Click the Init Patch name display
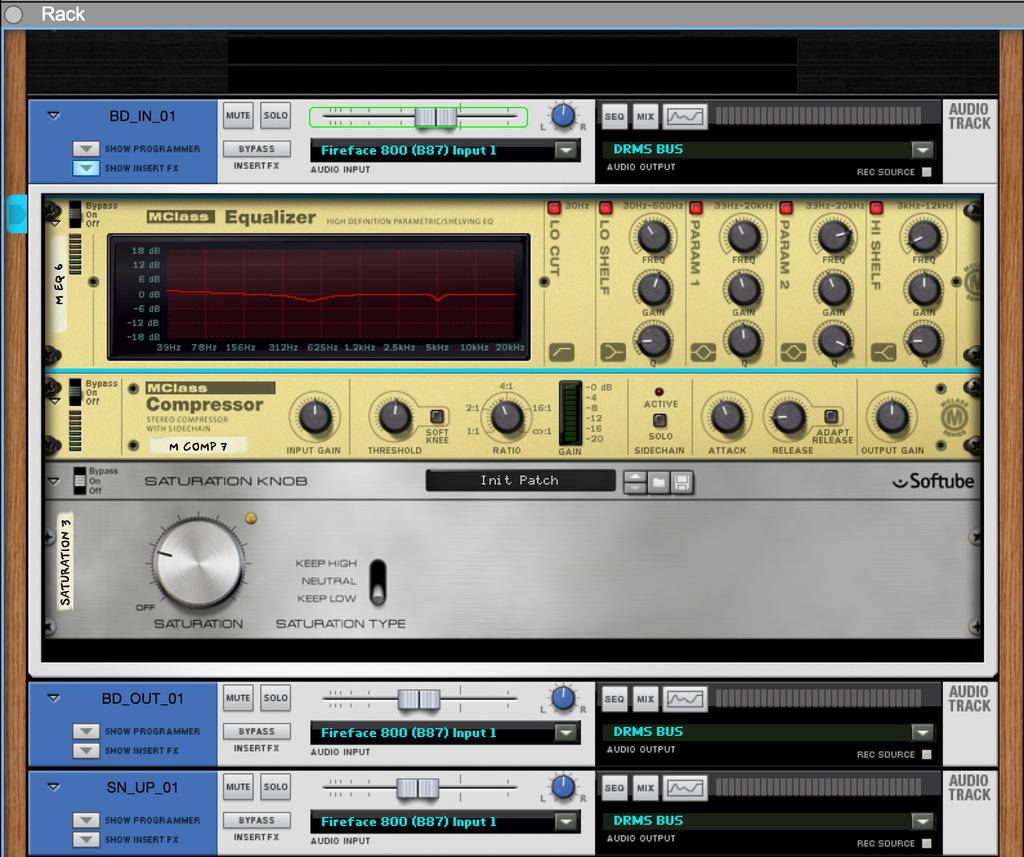The image size is (1024, 857). click(520, 481)
